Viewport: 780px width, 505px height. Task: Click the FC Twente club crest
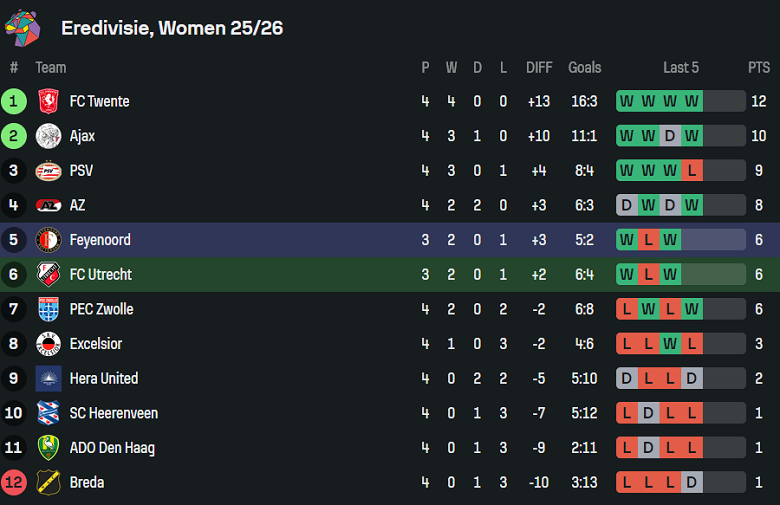pyautogui.click(x=48, y=101)
